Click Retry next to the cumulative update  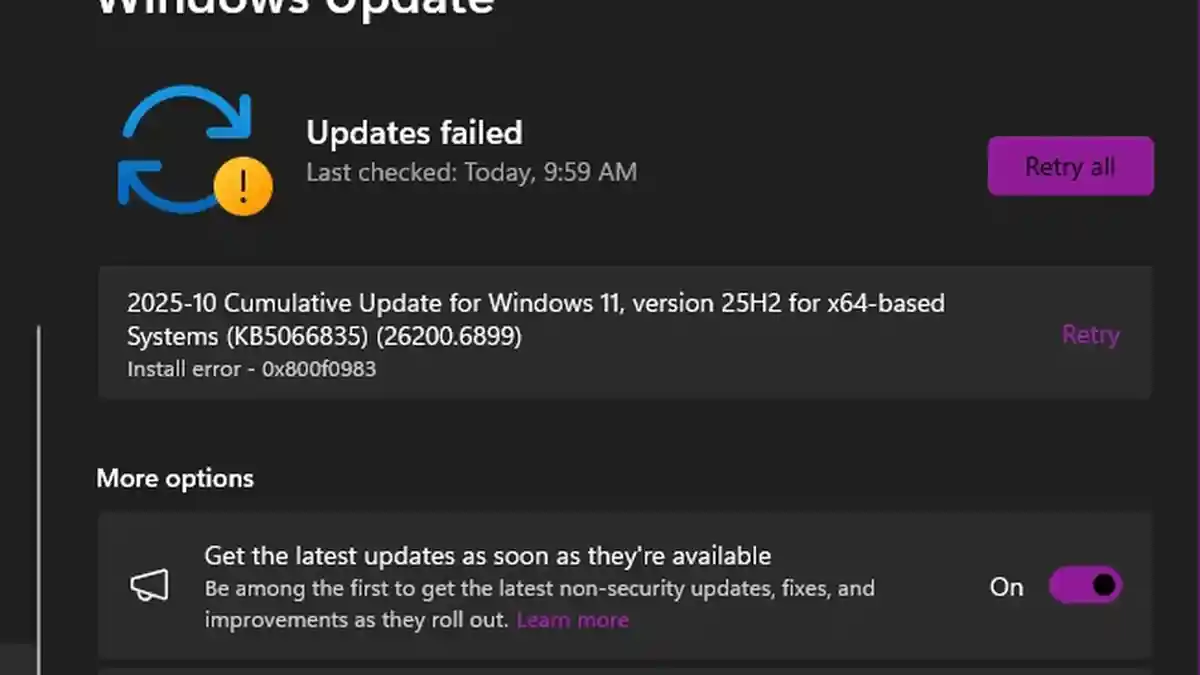1090,335
